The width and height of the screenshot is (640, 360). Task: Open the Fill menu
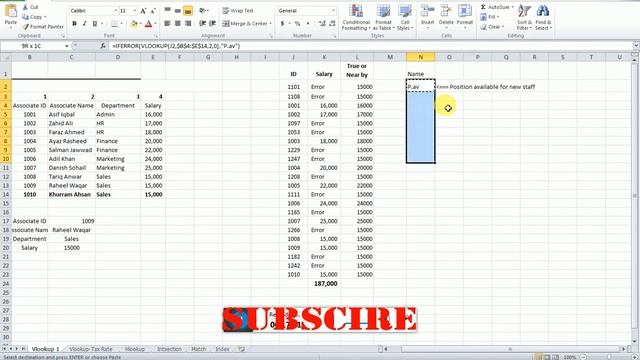[488, 17]
